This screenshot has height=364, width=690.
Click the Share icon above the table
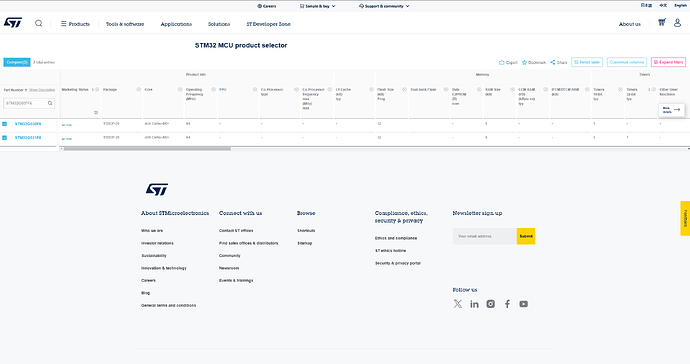pos(553,63)
